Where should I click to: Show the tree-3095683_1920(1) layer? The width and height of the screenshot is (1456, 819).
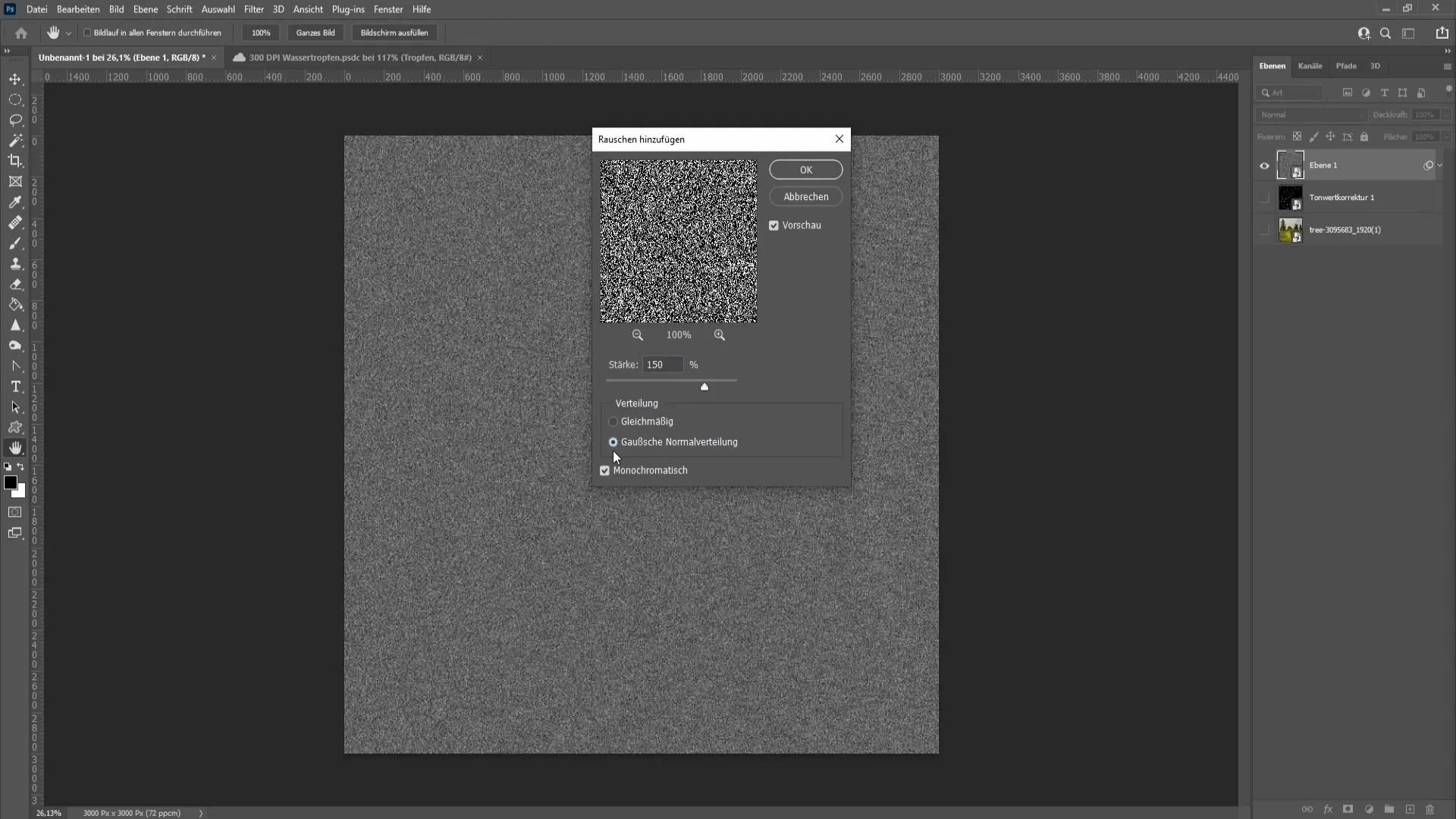(1264, 230)
